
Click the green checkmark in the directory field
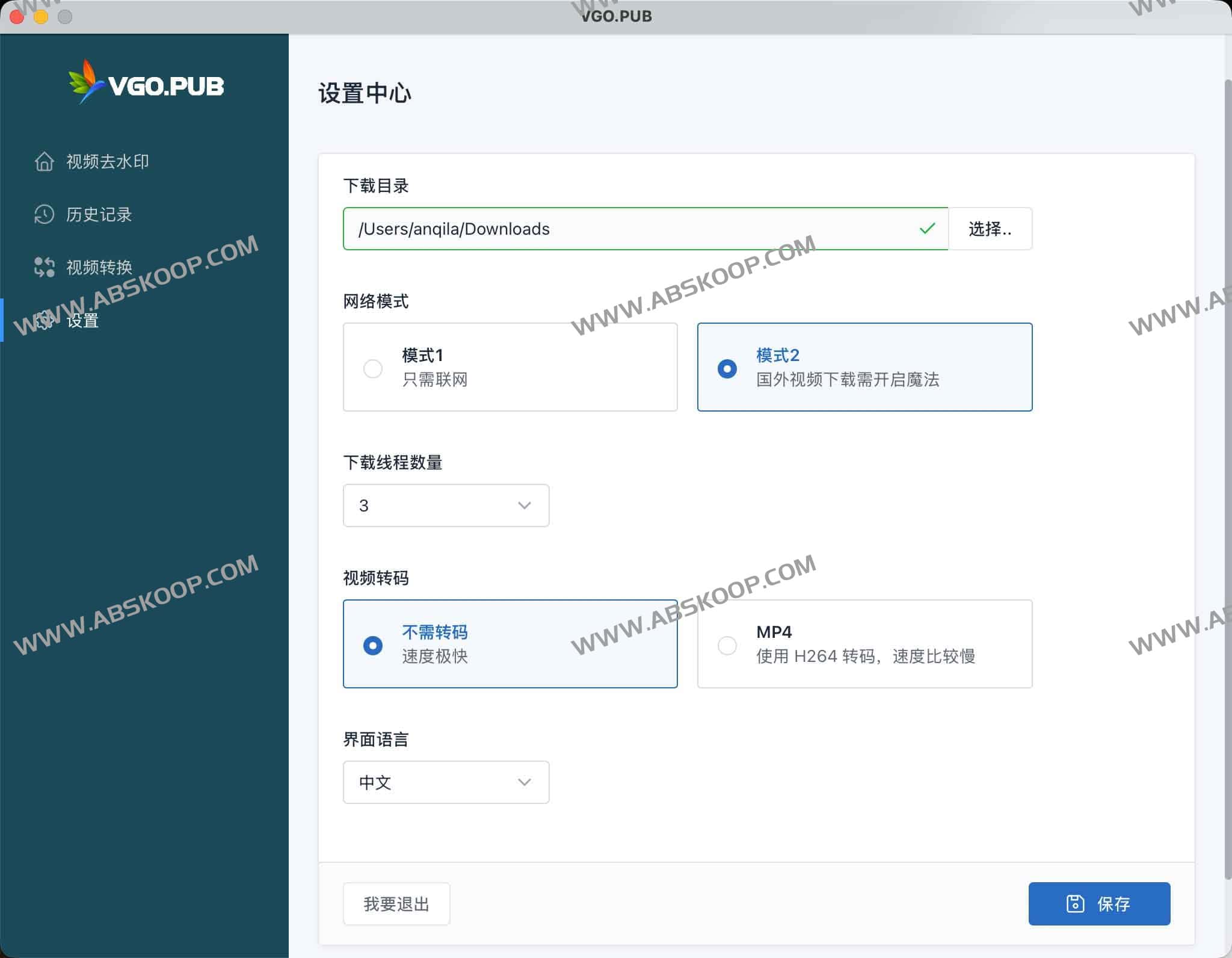click(926, 229)
